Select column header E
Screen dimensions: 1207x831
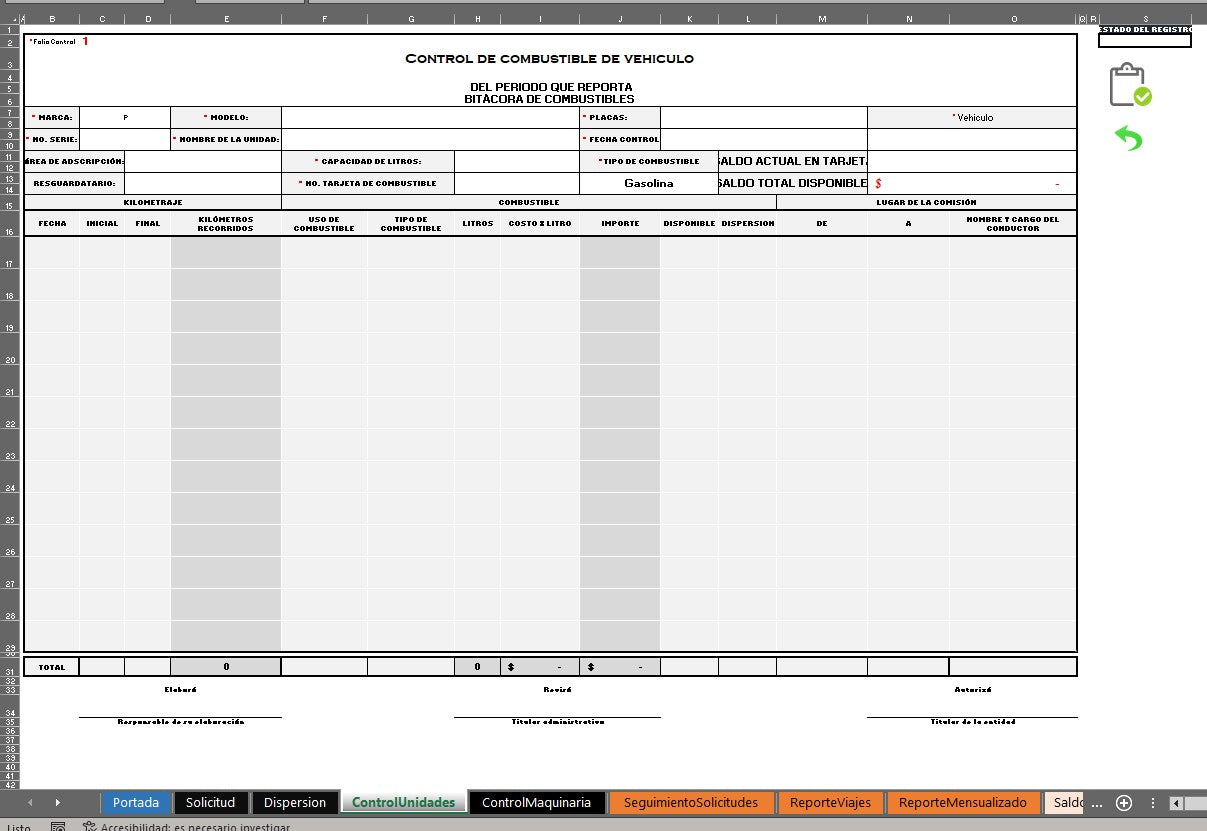click(x=226, y=19)
